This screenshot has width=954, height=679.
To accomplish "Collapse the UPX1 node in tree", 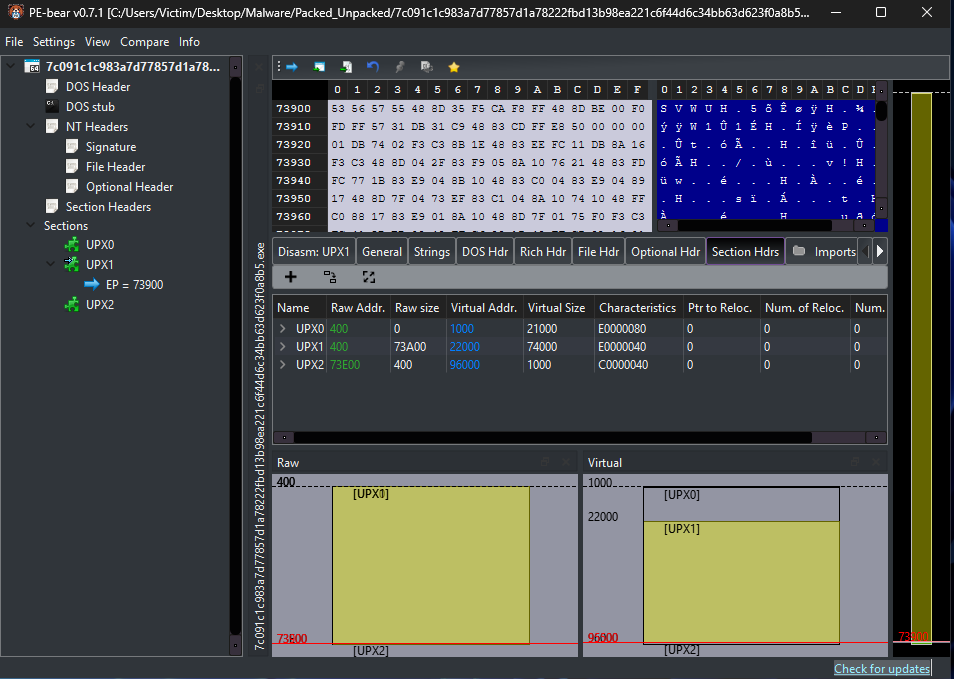I will point(52,265).
